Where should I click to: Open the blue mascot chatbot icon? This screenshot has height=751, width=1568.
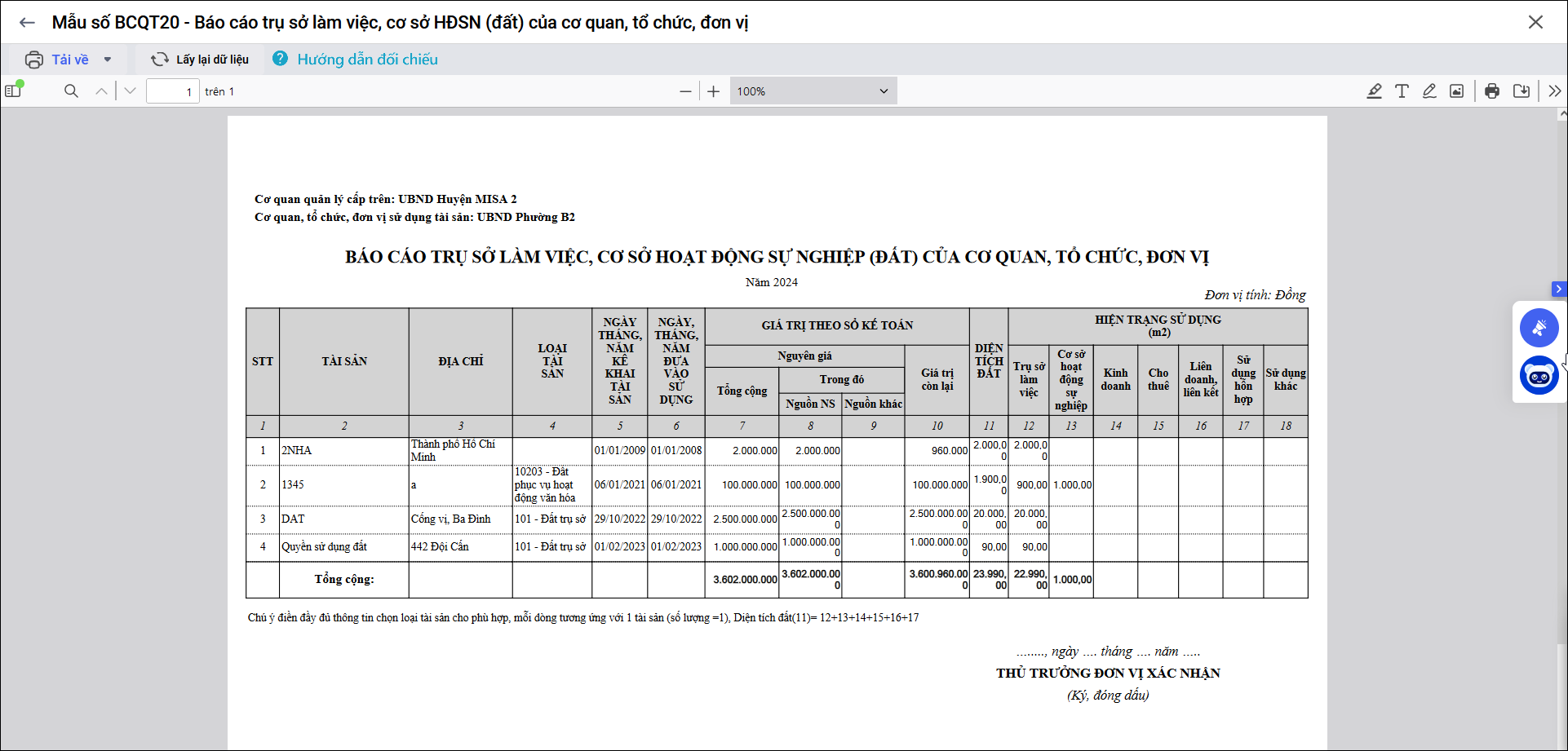pos(1539,375)
